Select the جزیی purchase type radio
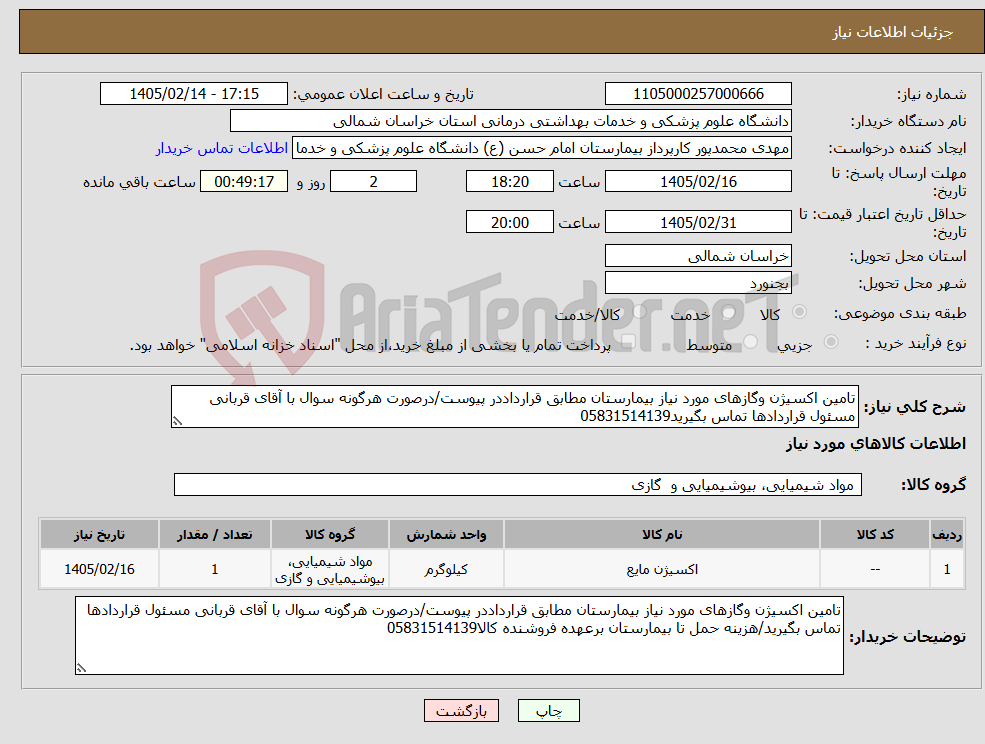Image resolution: width=985 pixels, height=744 pixels. [830, 342]
